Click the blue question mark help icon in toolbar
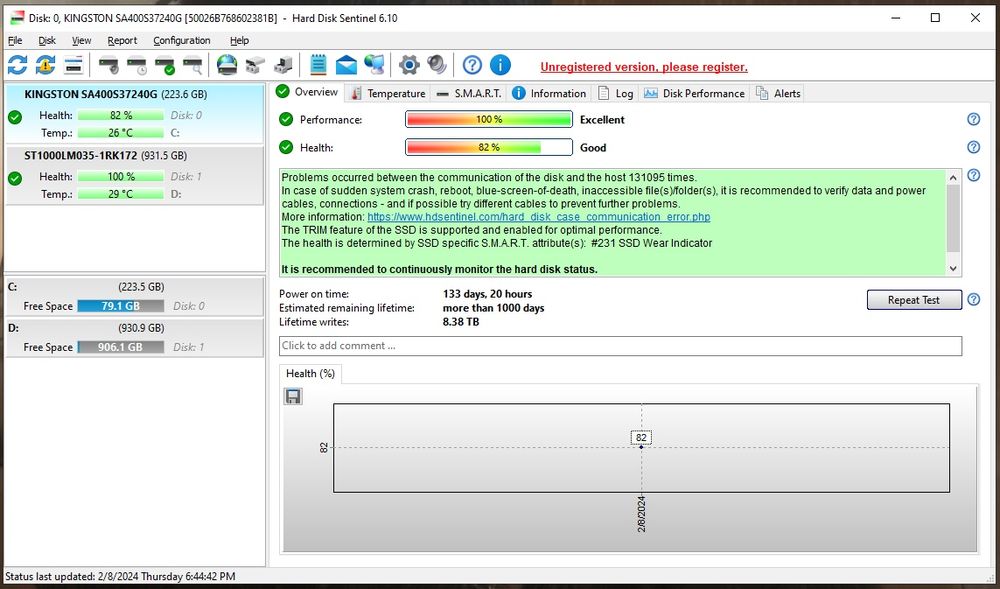1000x589 pixels. click(x=472, y=65)
